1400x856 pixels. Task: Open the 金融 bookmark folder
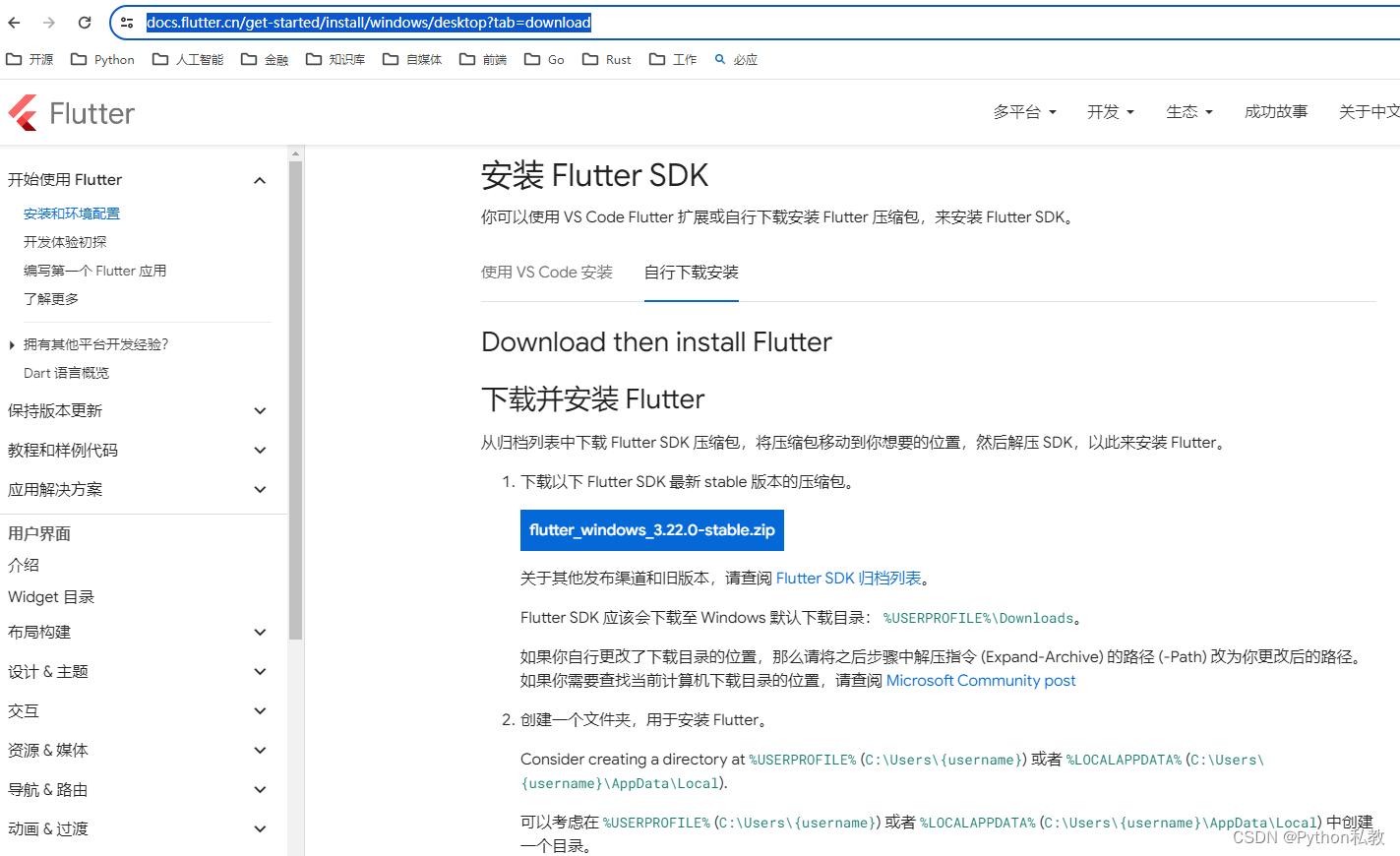(265, 59)
